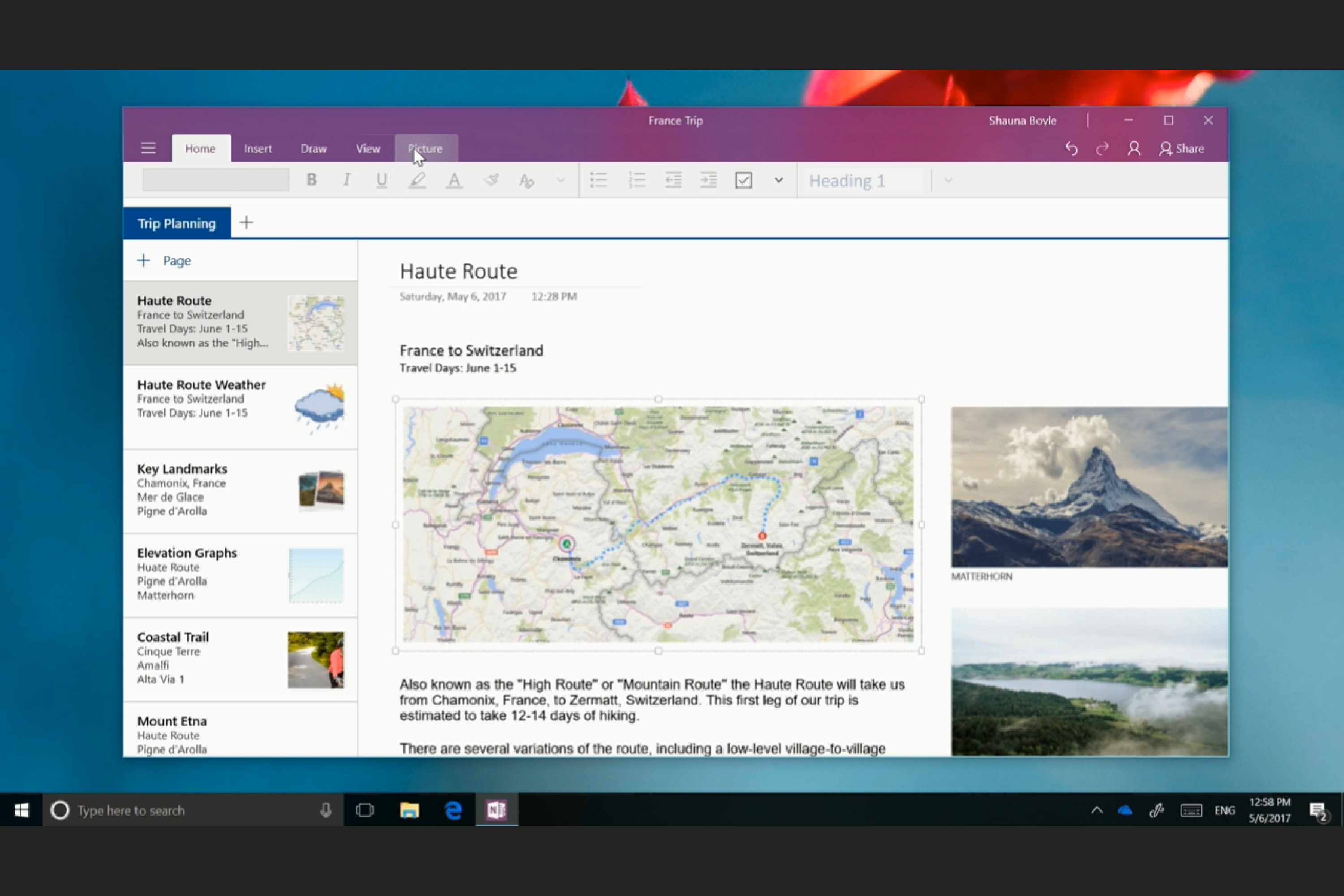
Task: Add a new page with Page button
Action: (x=164, y=260)
